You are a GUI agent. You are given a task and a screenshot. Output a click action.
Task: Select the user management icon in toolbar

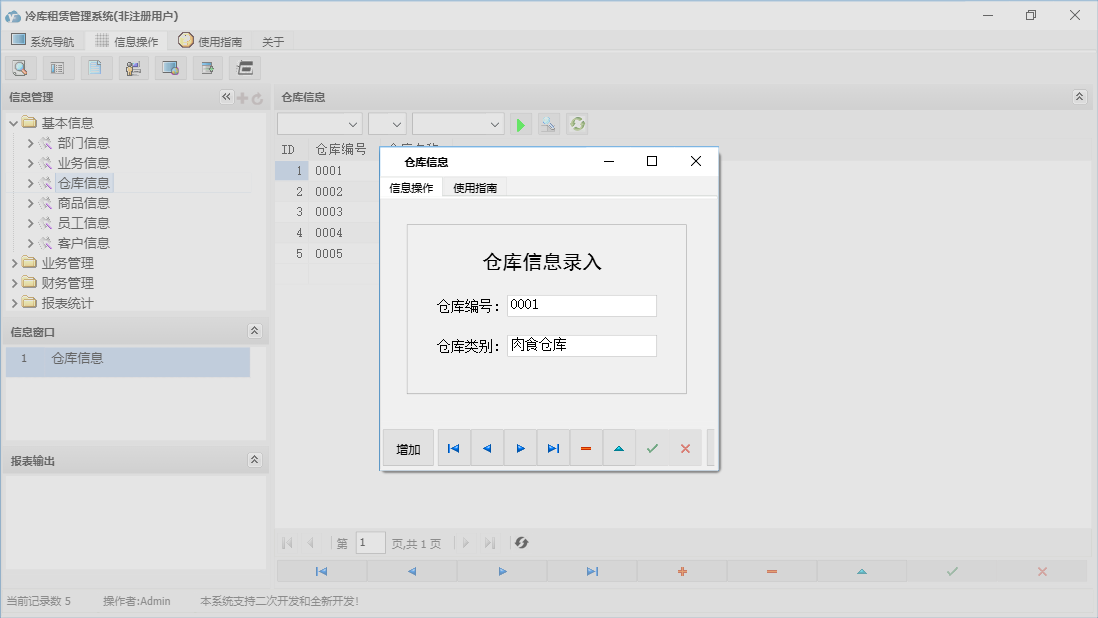click(x=133, y=67)
